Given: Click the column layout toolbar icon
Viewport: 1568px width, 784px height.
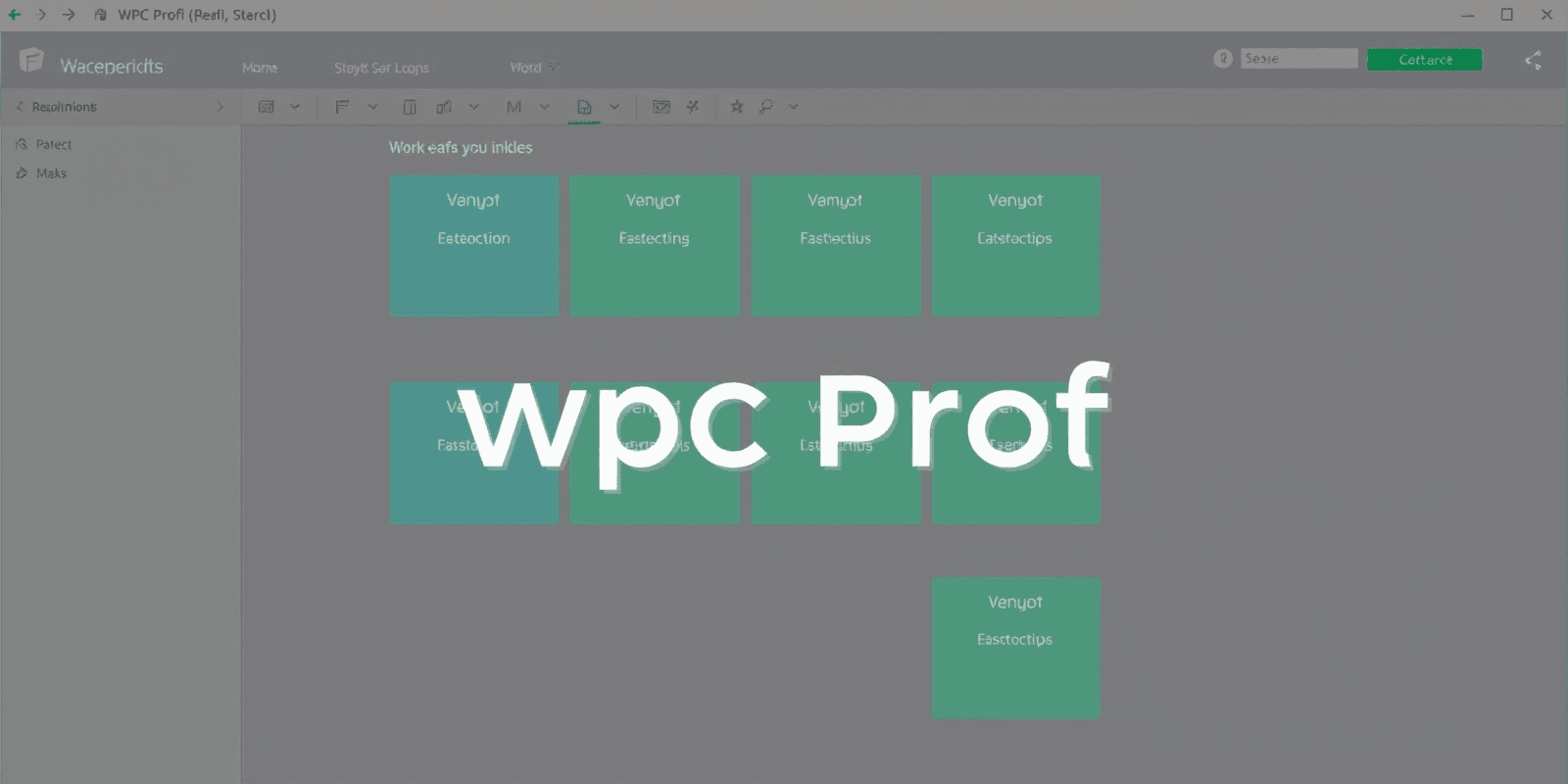Looking at the screenshot, I should (x=410, y=107).
